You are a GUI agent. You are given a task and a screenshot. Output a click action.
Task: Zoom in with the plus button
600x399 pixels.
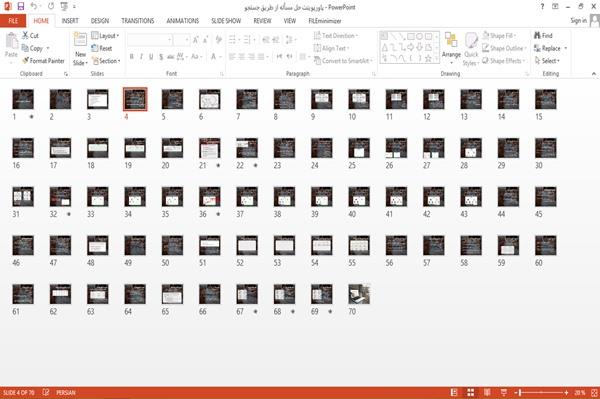click(566, 392)
